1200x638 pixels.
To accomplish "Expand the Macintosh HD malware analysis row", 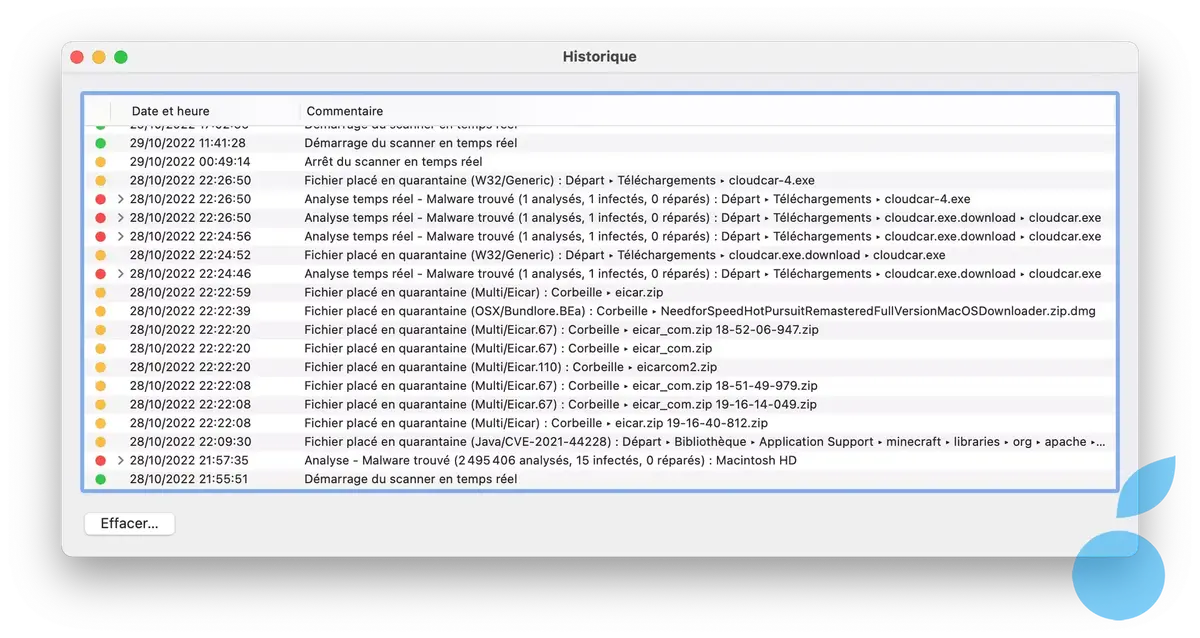I will (120, 461).
